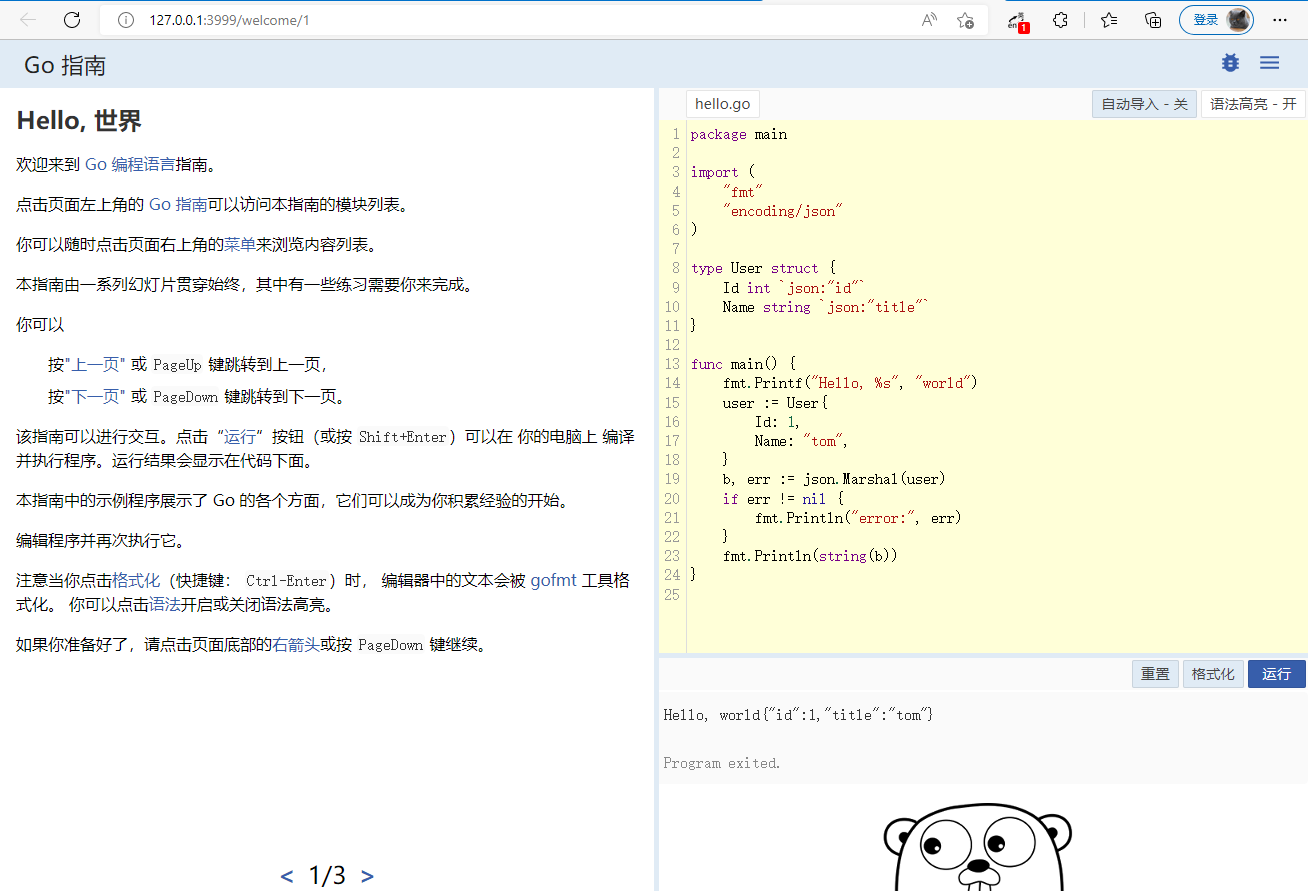Add this page to favorites star icon
This screenshot has width=1308, height=891.
tap(965, 20)
